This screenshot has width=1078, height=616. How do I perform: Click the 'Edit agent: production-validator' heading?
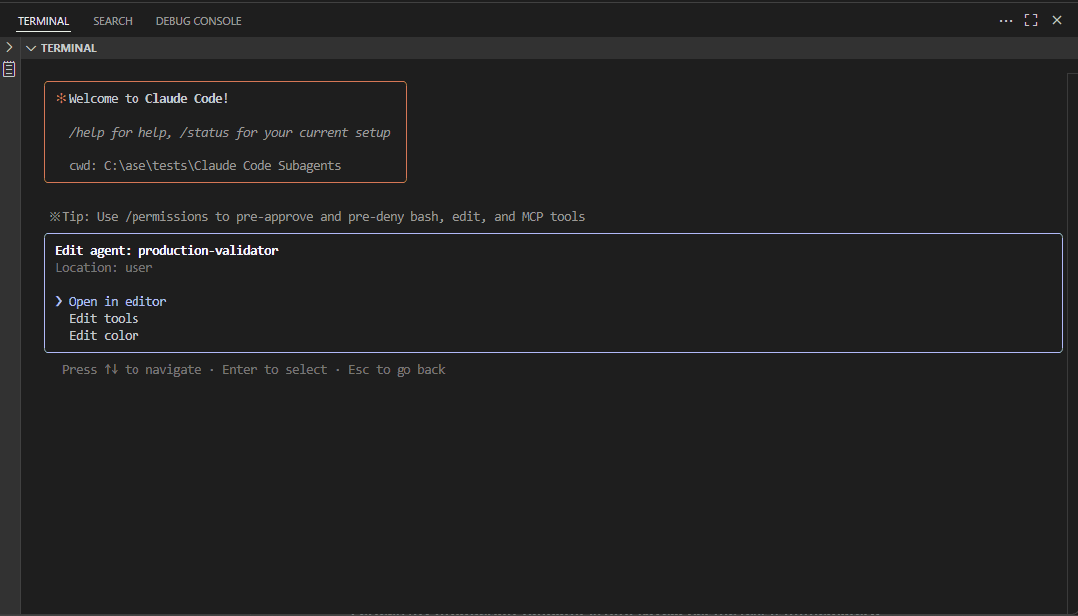coord(166,250)
